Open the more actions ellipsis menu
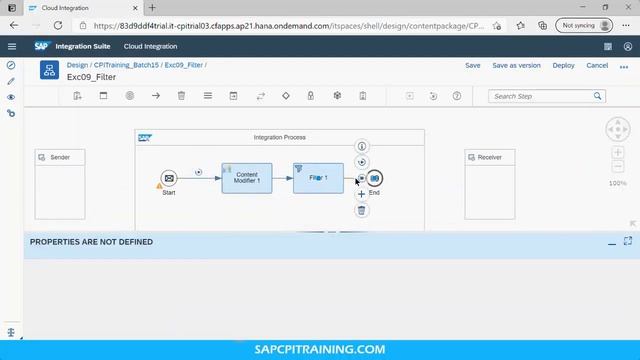The image size is (640, 360). 624,67
